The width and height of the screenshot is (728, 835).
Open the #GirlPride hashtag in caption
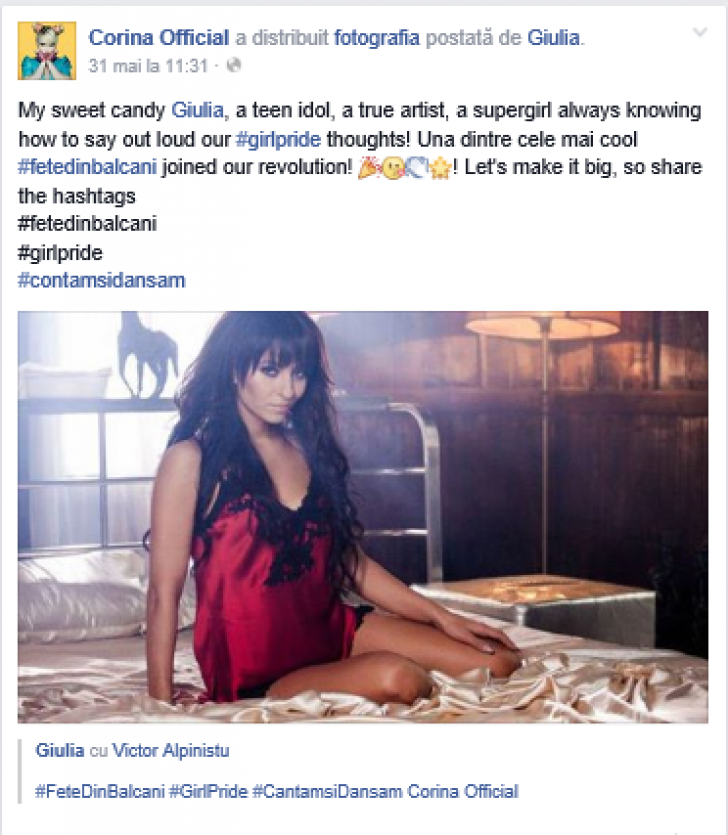point(208,791)
